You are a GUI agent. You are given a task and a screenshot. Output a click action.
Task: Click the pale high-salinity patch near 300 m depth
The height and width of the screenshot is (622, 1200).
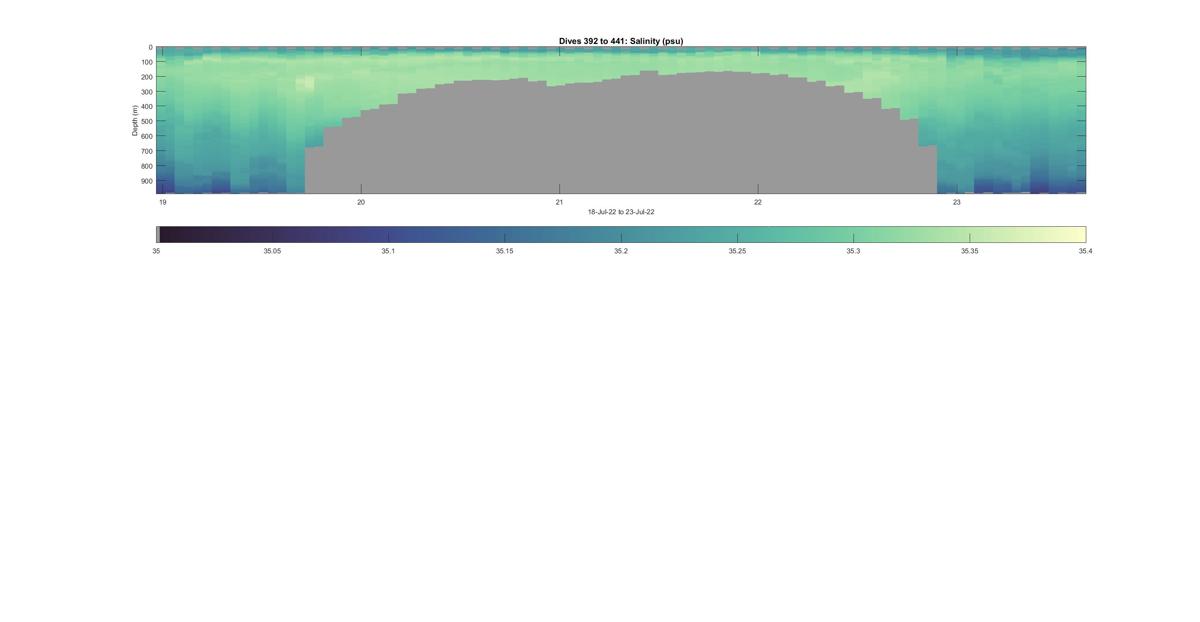pos(305,84)
